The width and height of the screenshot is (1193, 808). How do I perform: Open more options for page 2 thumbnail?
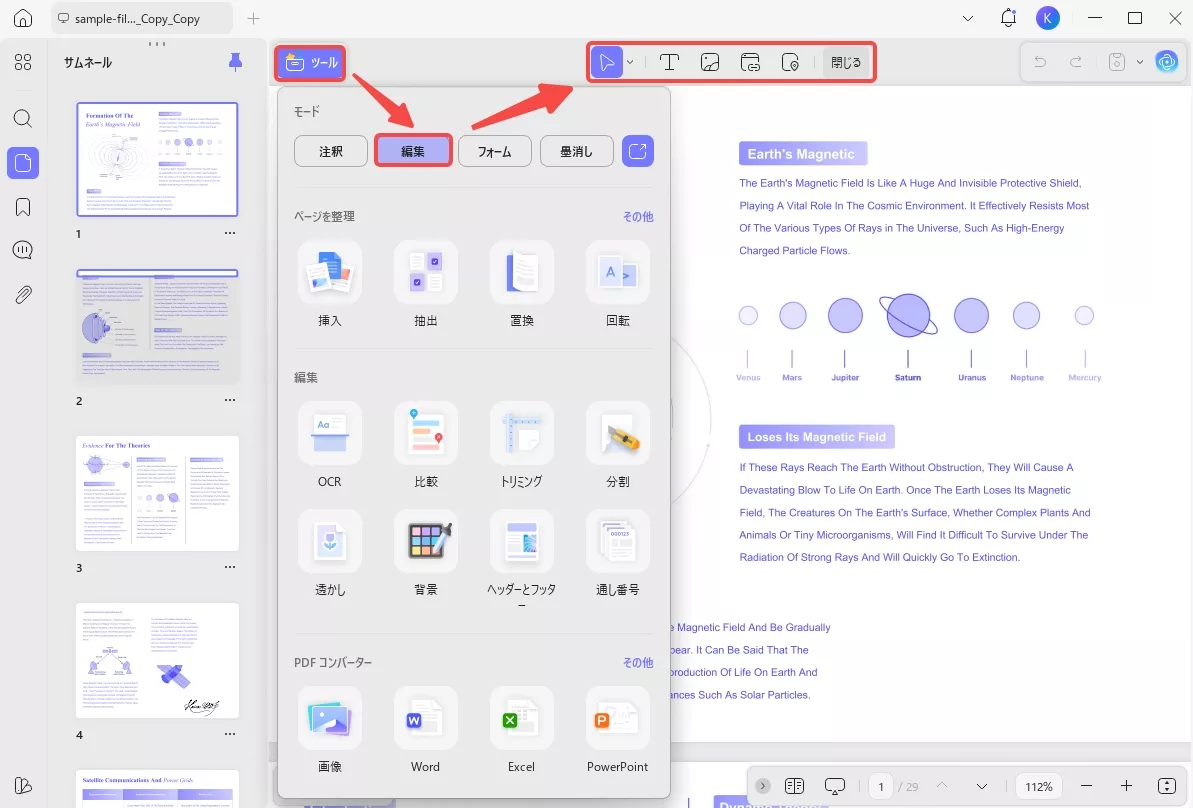point(230,400)
